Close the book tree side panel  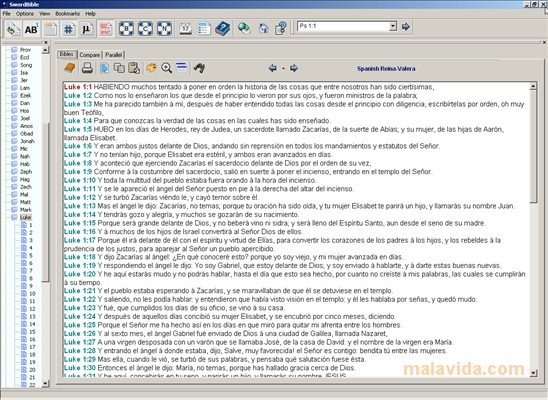[x=45, y=42]
